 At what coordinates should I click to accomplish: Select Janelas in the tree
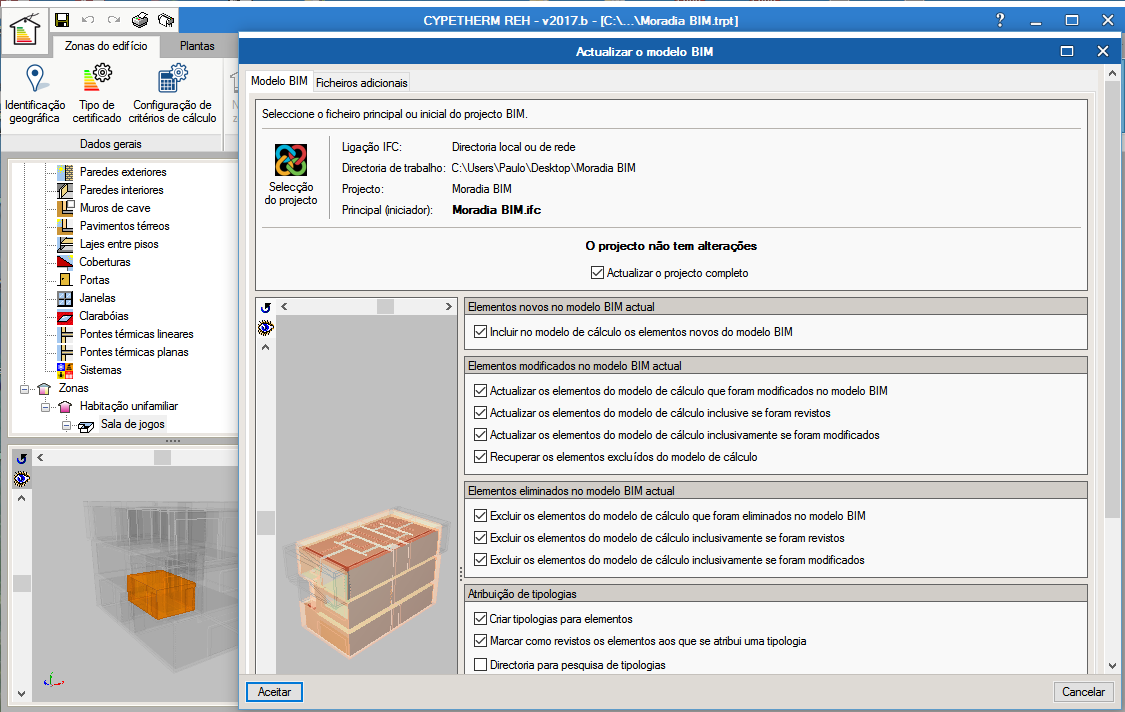click(98, 298)
